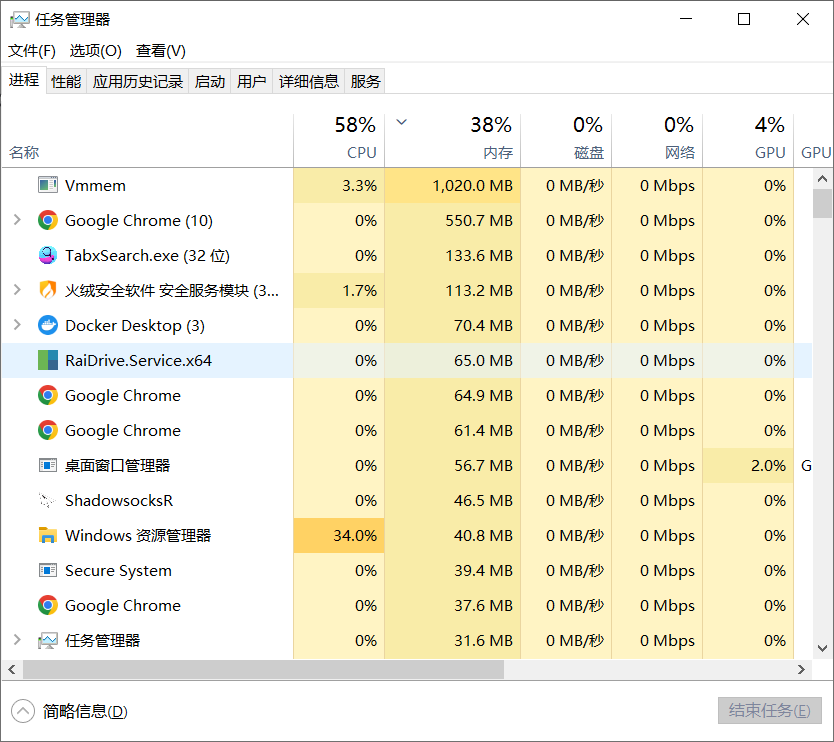Switch to the 详细信息 tab
The image size is (834, 742).
308,81
